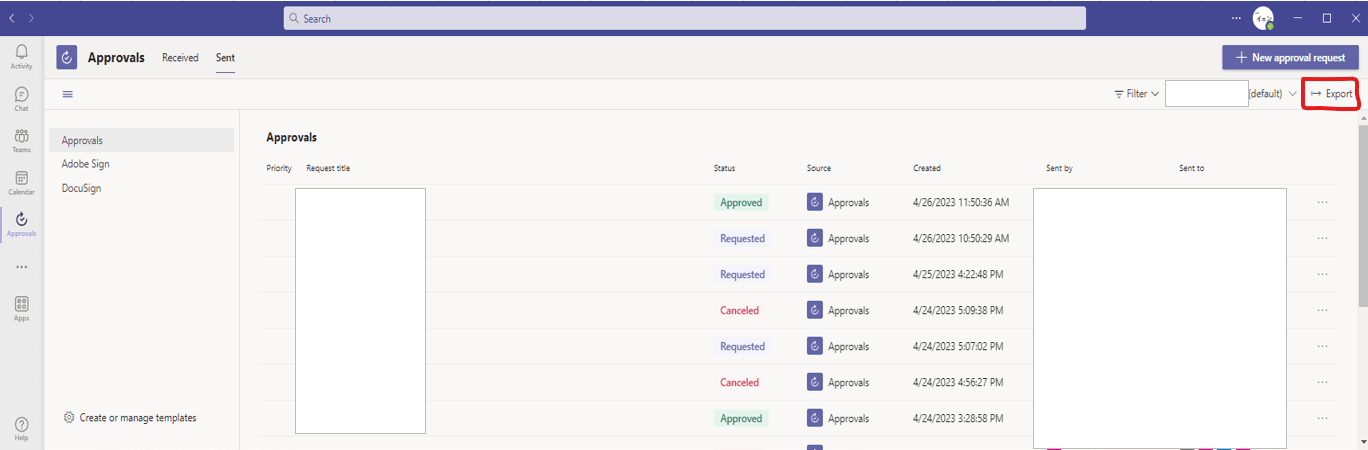
Task: Open Help at bottom of sidebar
Action: [21, 429]
